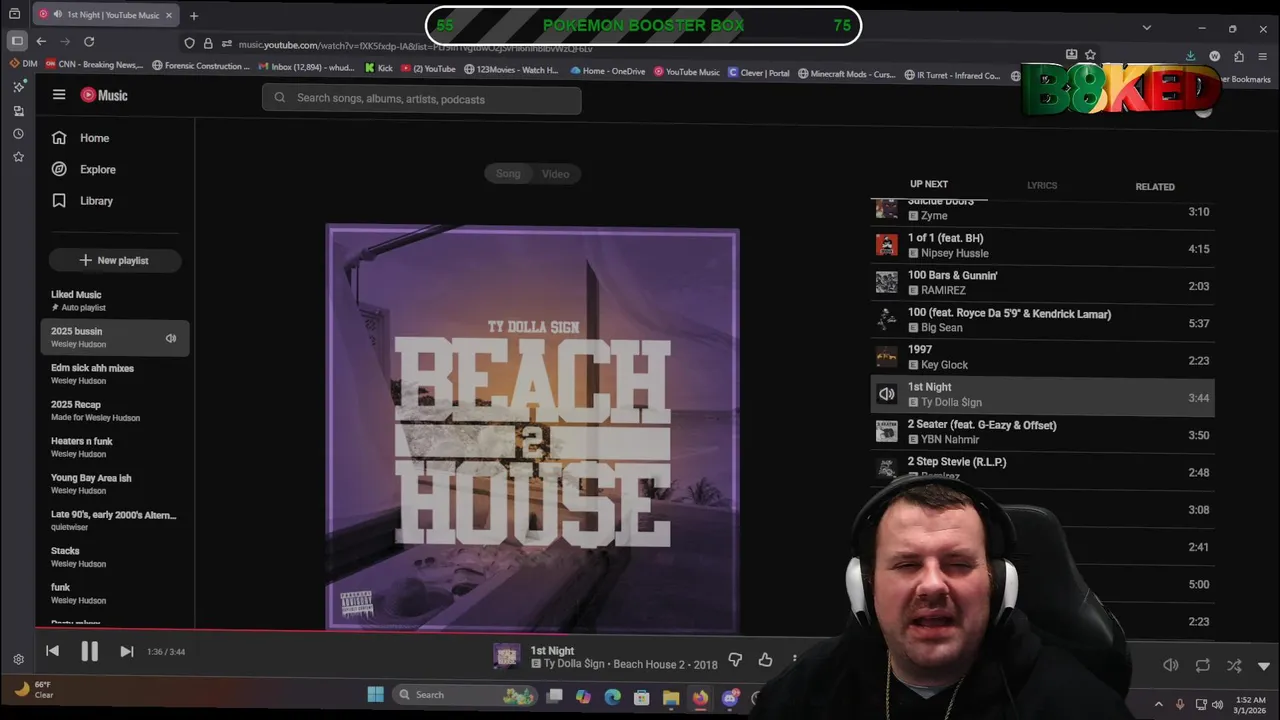Open the YouTube Music bookmark

[x=686, y=71]
